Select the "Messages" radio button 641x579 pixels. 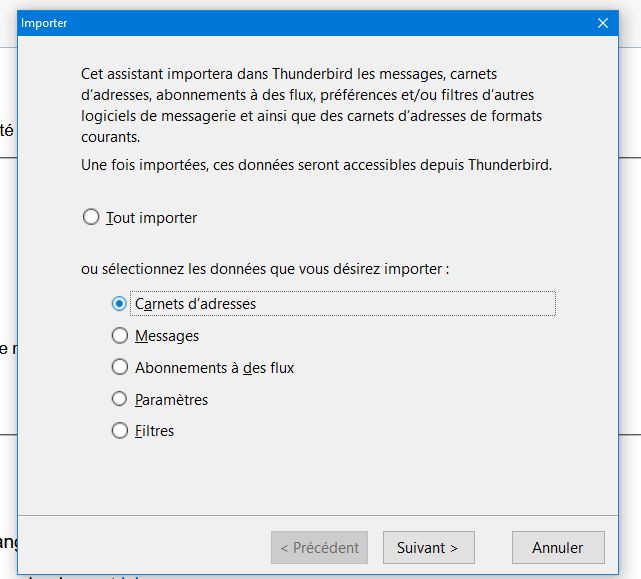(120, 335)
